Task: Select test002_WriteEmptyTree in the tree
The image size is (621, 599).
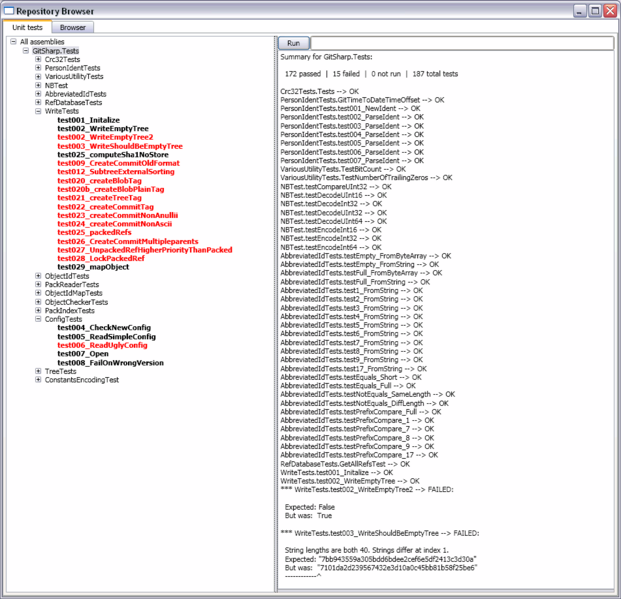Action: pos(103,129)
